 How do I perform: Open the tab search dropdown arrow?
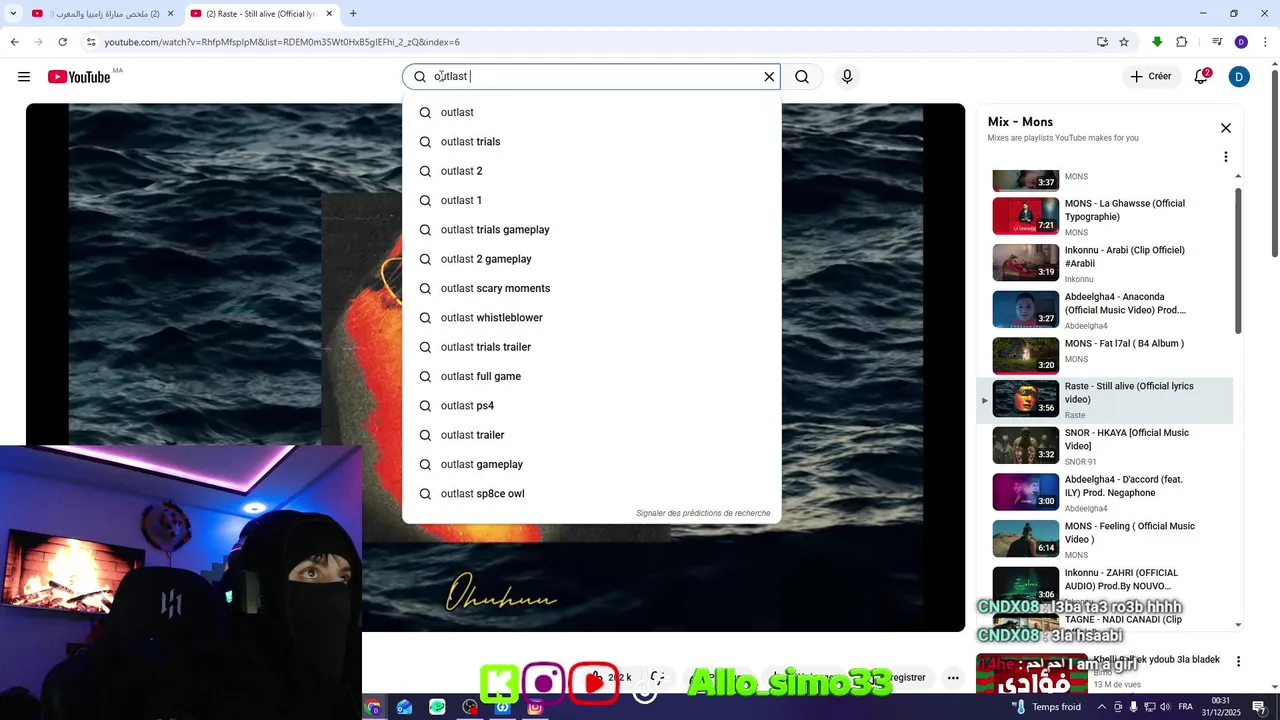click(x=13, y=14)
